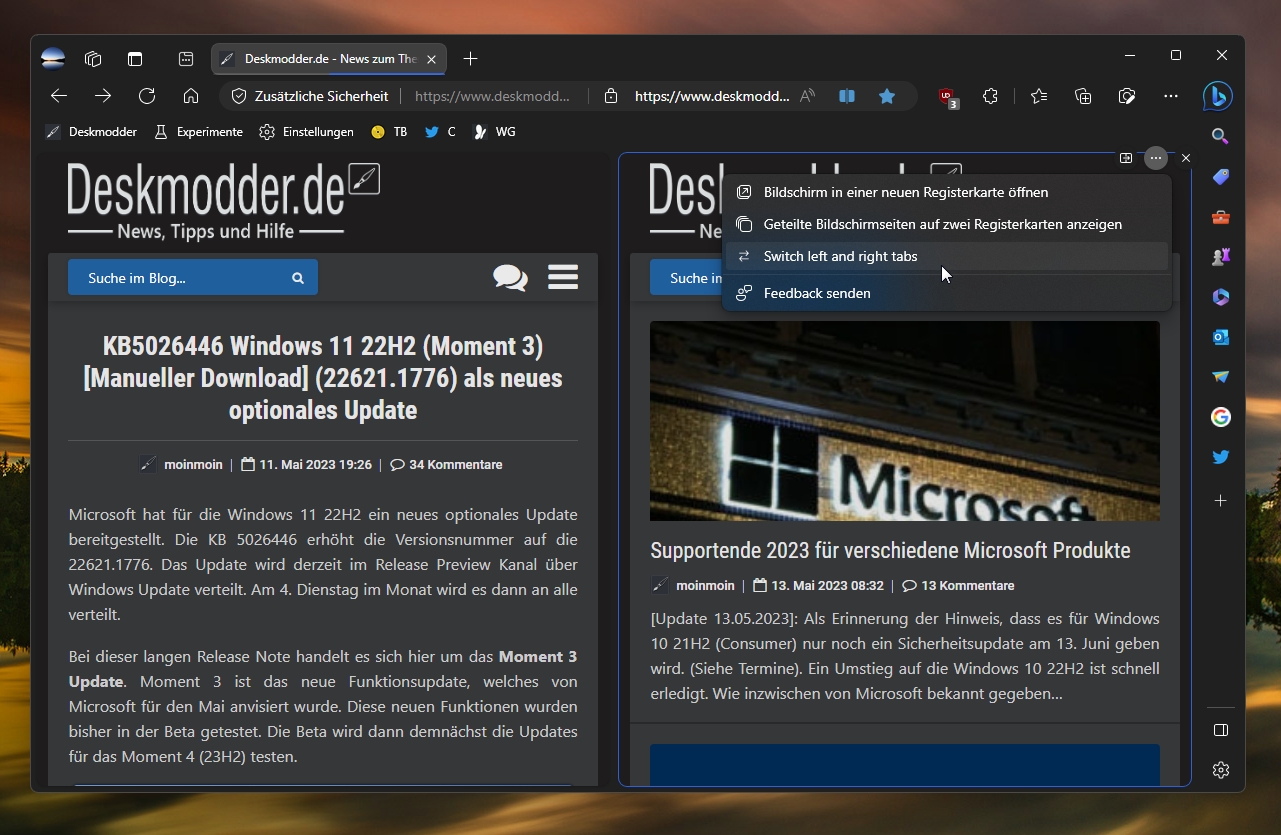The width and height of the screenshot is (1281, 835).
Task: Submit blog search with magnifier icon
Action: 298,278
